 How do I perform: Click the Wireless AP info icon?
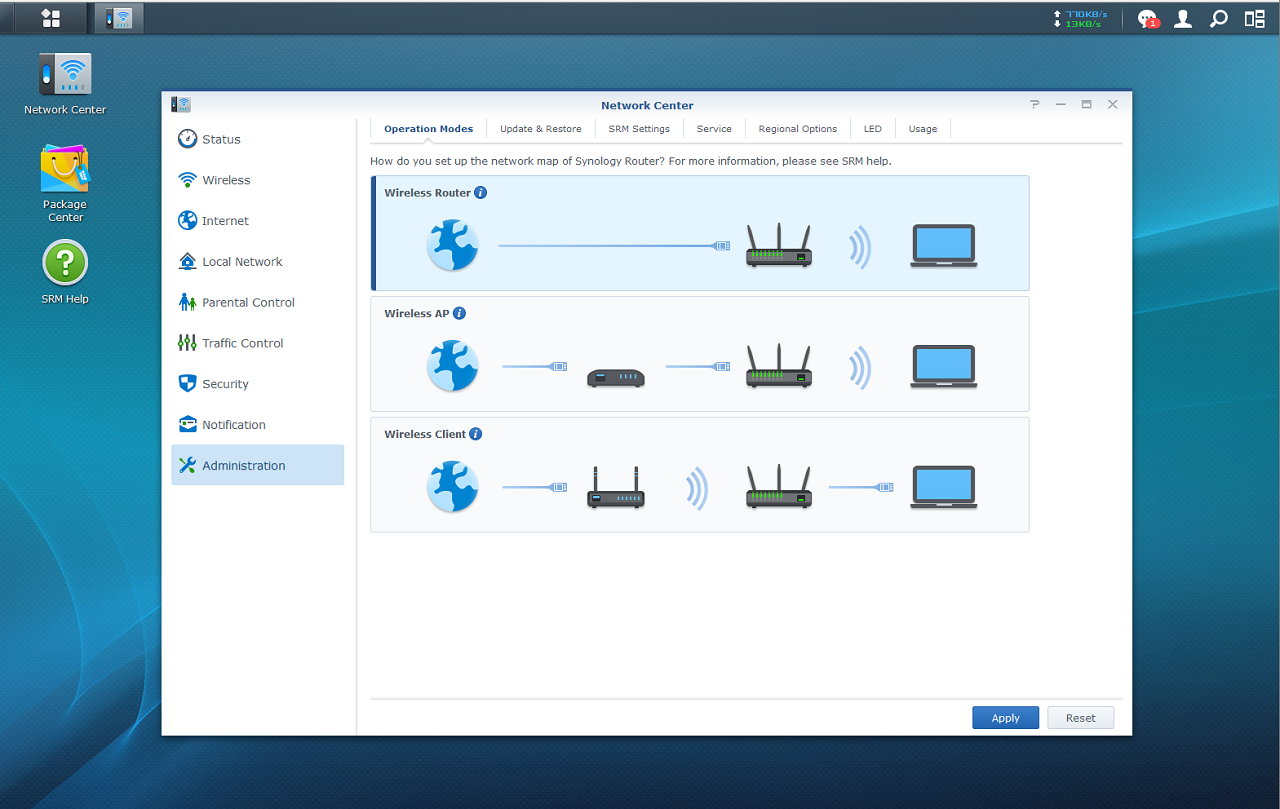460,313
